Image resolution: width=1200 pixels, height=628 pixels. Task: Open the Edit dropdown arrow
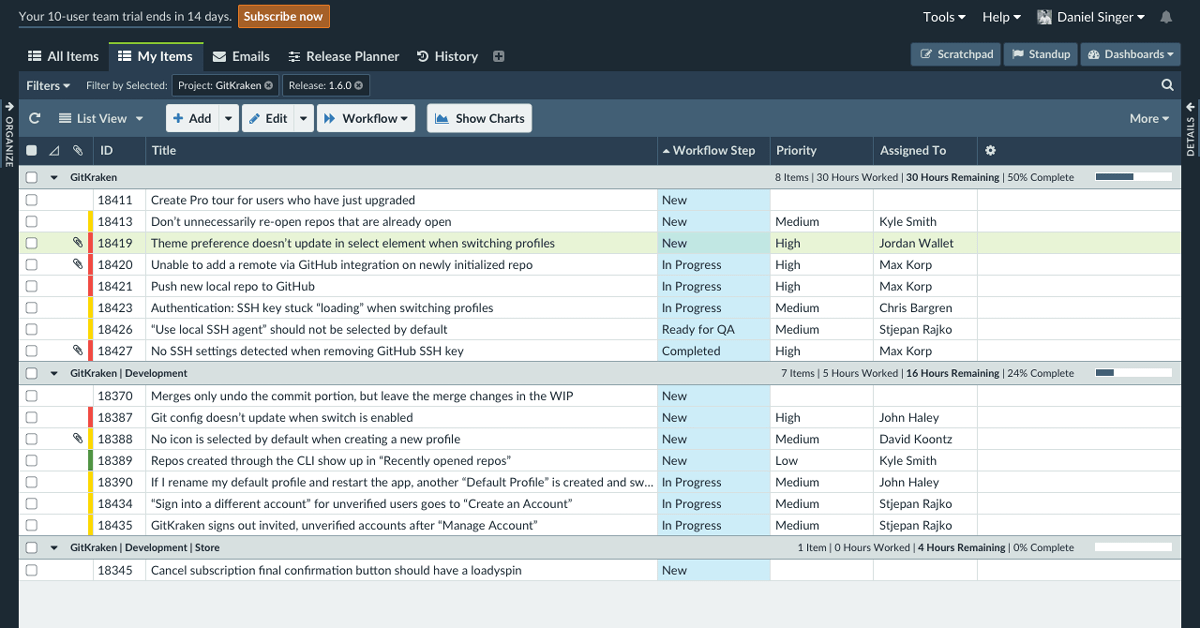[303, 118]
